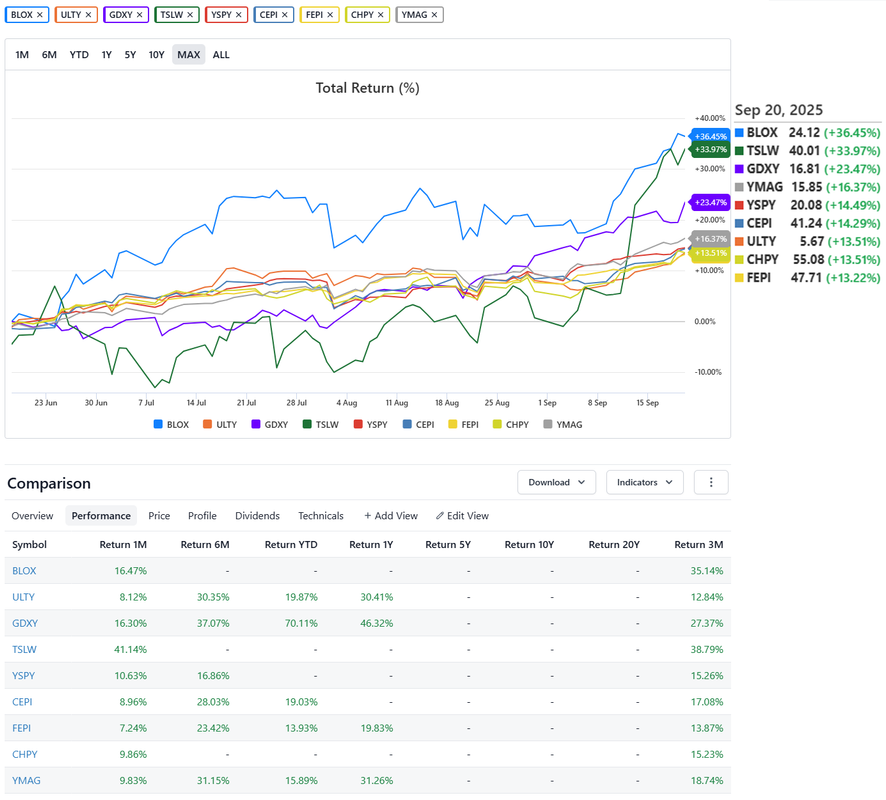The width and height of the screenshot is (886, 800).
Task: Select the 1M time range
Action: [22, 55]
